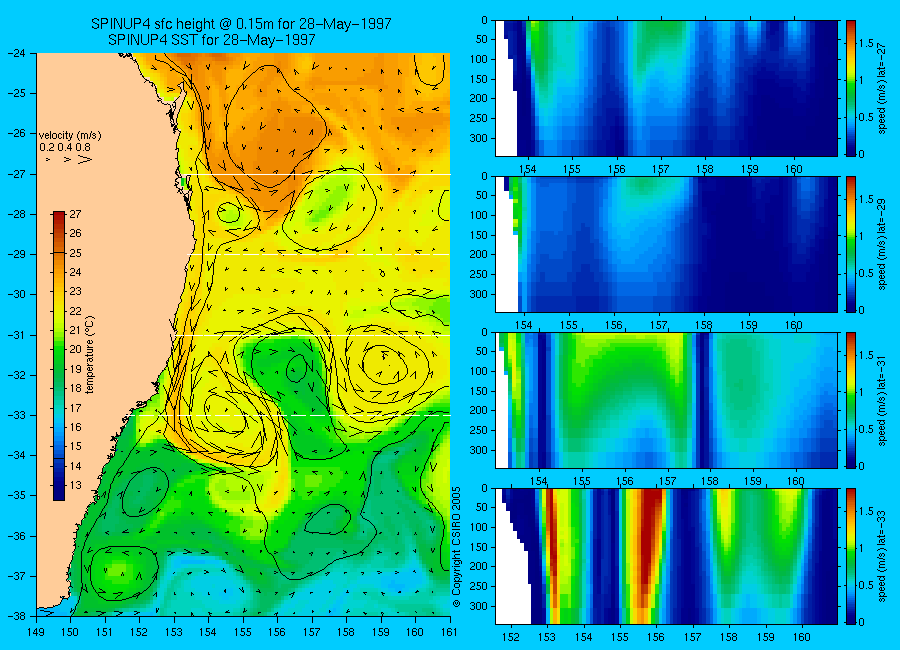This screenshot has height=650, width=900.
Task: Click the temperature color bar on the map
Action: click(59, 356)
